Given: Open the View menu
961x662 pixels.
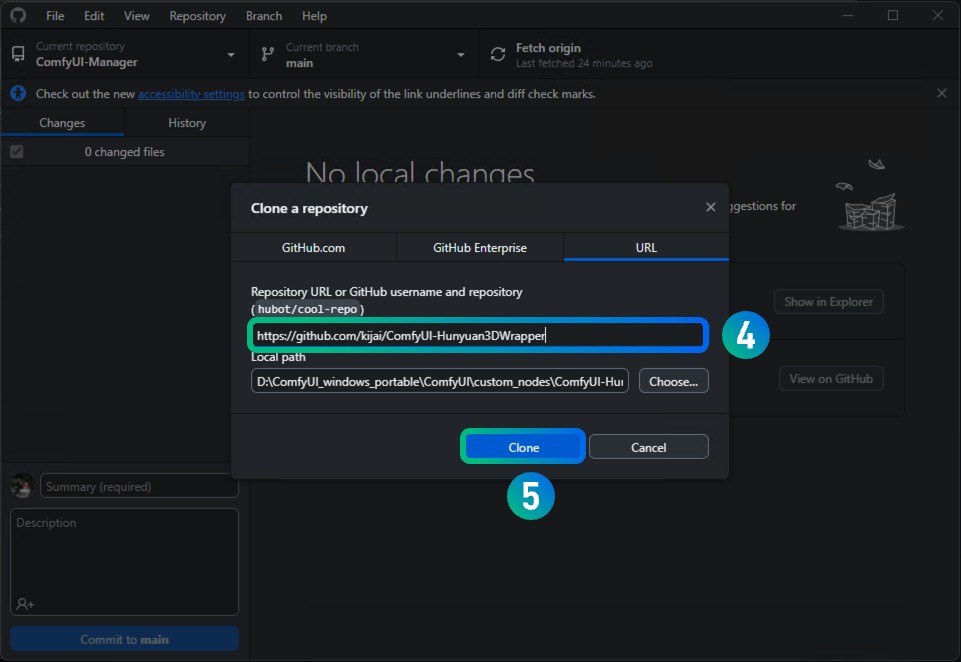Looking at the screenshot, I should (x=136, y=16).
